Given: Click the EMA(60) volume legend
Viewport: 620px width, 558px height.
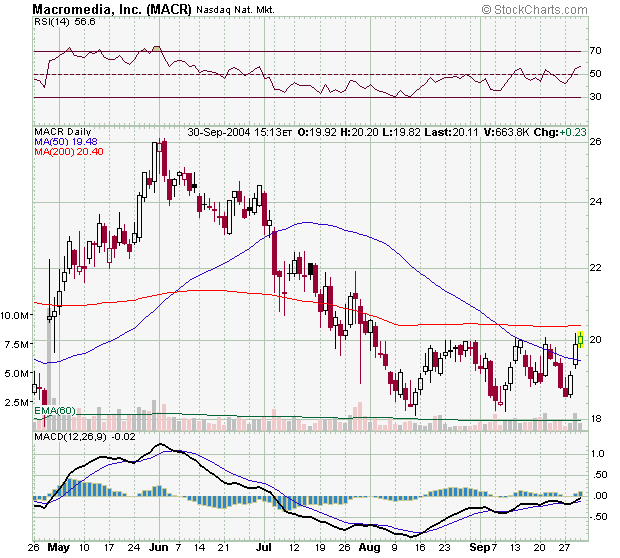Looking at the screenshot, I should pos(55,410).
